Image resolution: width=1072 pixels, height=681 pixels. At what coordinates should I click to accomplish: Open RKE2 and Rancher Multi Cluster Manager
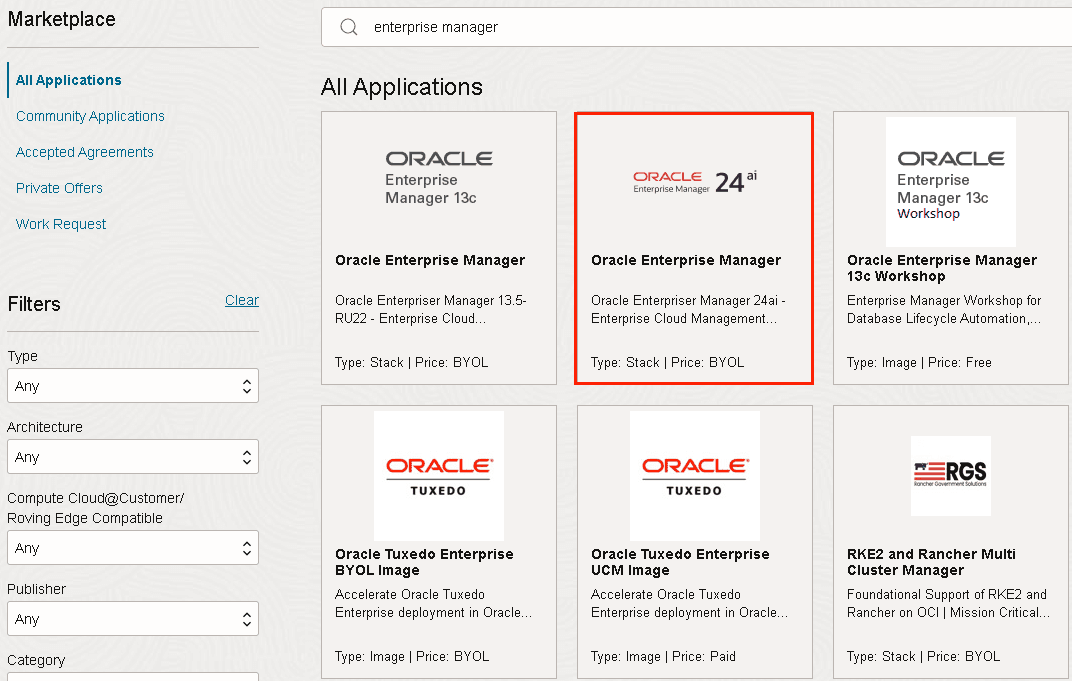[931, 562]
